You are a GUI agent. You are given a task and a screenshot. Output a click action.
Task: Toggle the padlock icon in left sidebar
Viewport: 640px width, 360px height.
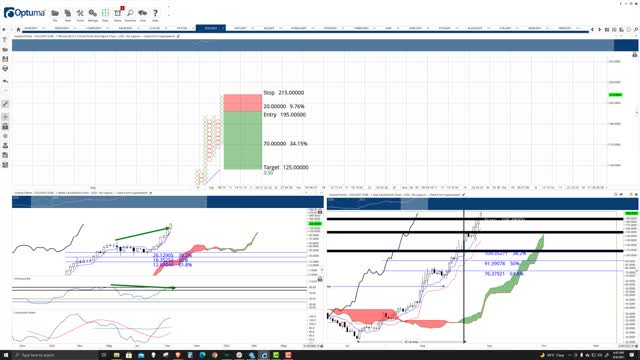[5, 126]
